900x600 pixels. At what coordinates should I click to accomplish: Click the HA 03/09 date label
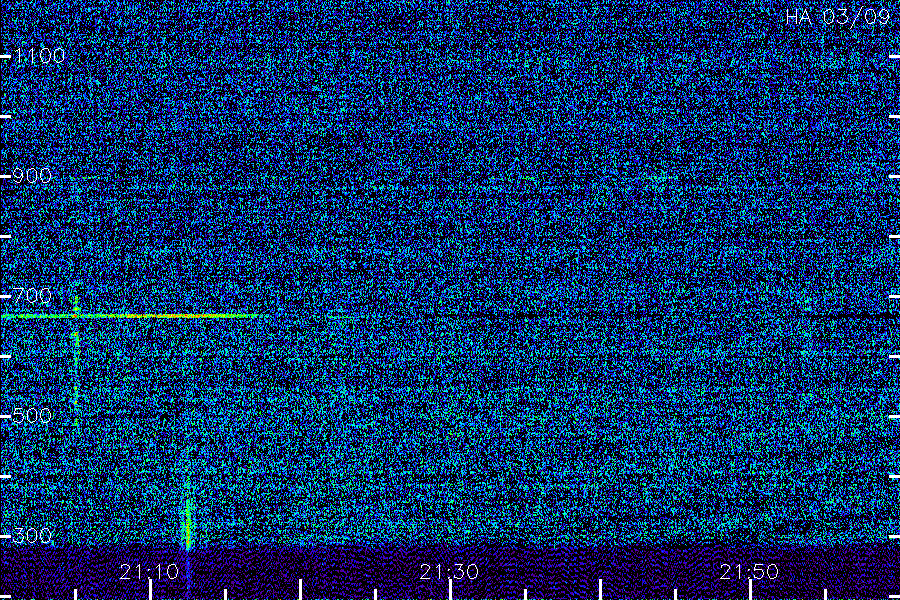pos(838,17)
